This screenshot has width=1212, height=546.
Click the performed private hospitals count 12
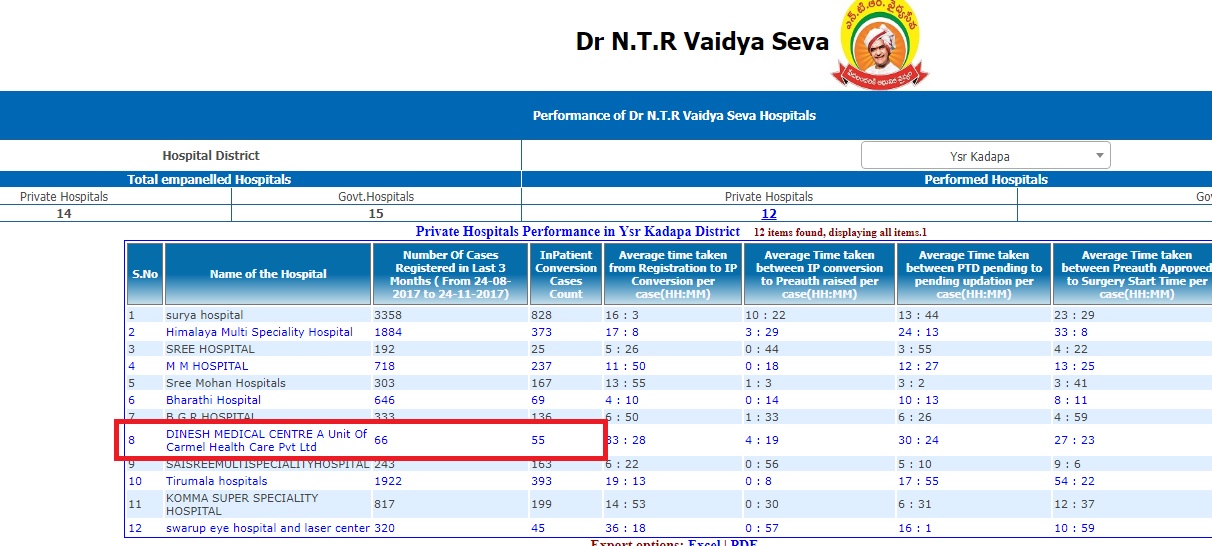point(768,213)
